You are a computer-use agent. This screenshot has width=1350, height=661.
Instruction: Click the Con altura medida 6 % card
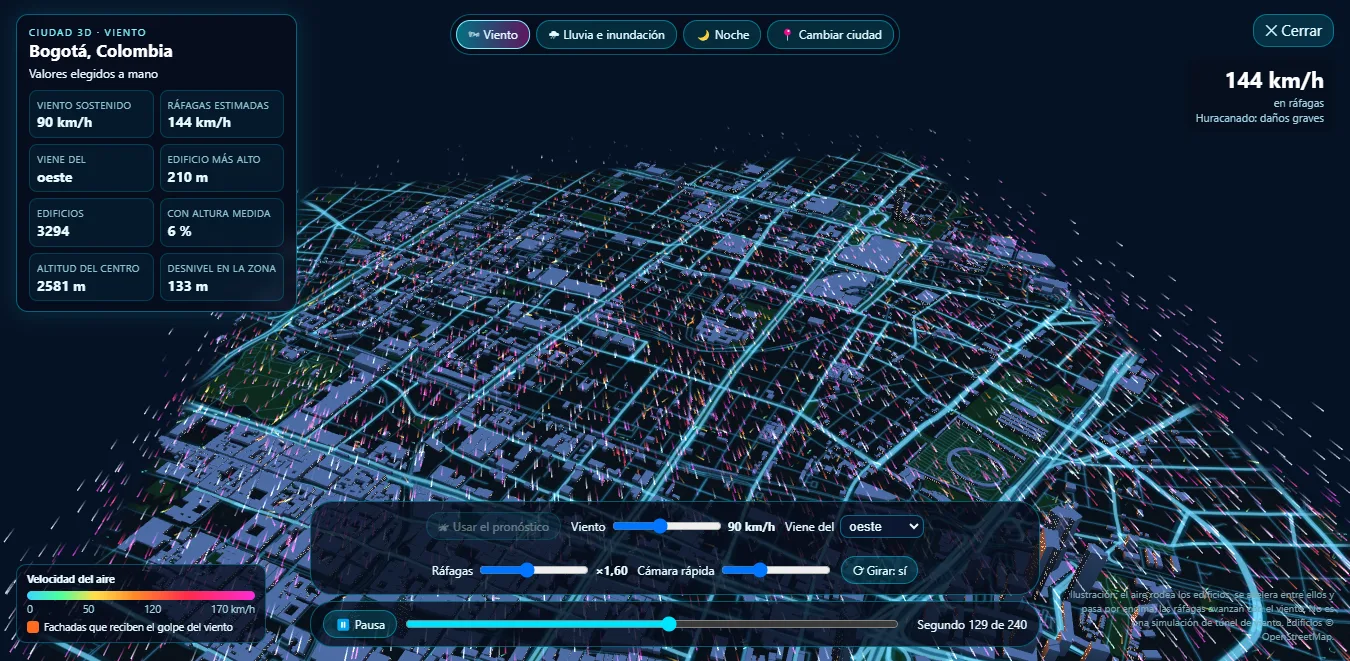click(x=222, y=223)
